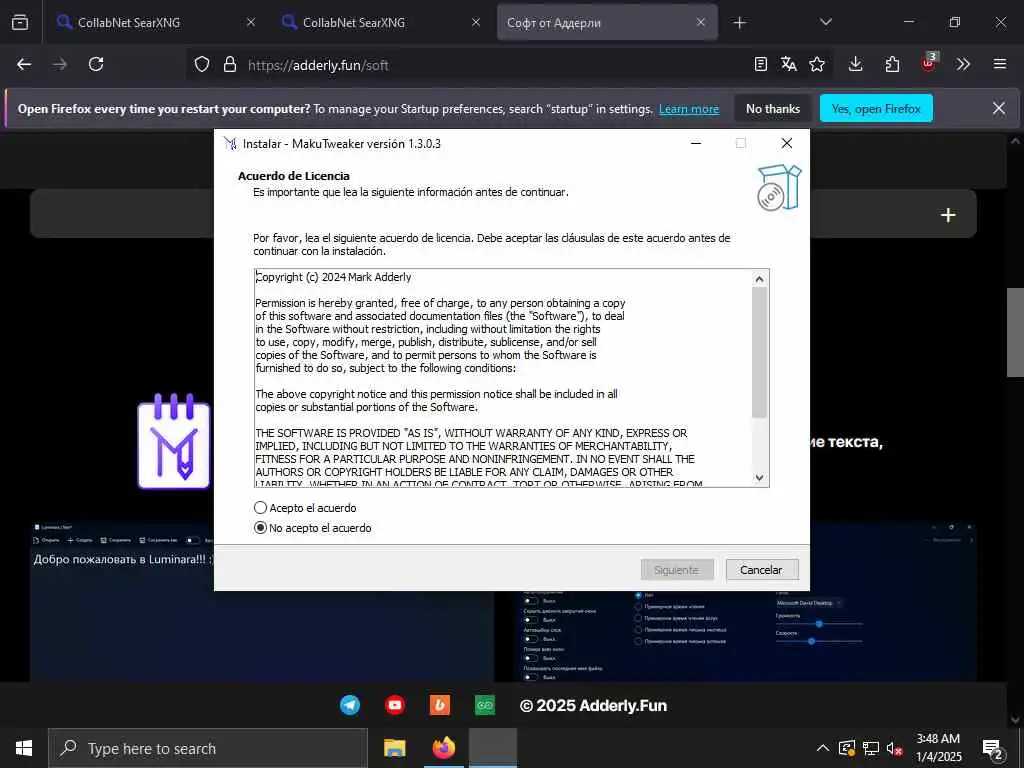
Task: Dismiss the startup notification bar
Action: point(999,108)
